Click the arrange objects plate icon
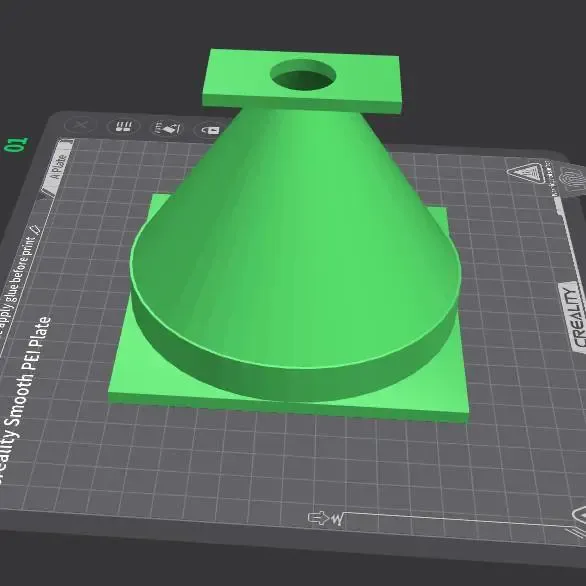Viewport: 586px width, 586px height. (x=124, y=126)
